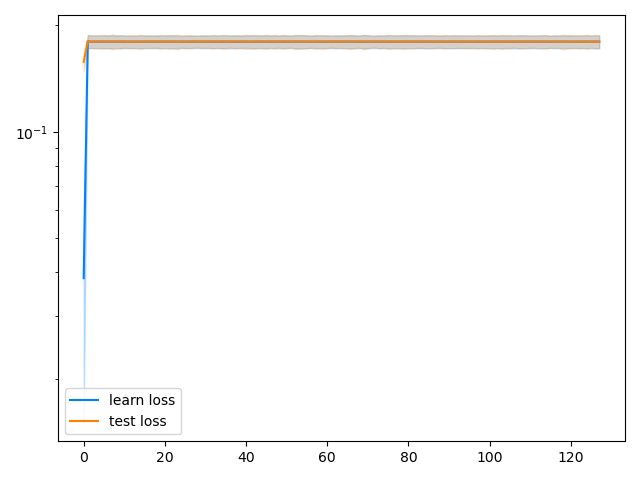Click the x-axis tick label 0
Image resolution: width=640 pixels, height=480 pixels.
(84, 457)
